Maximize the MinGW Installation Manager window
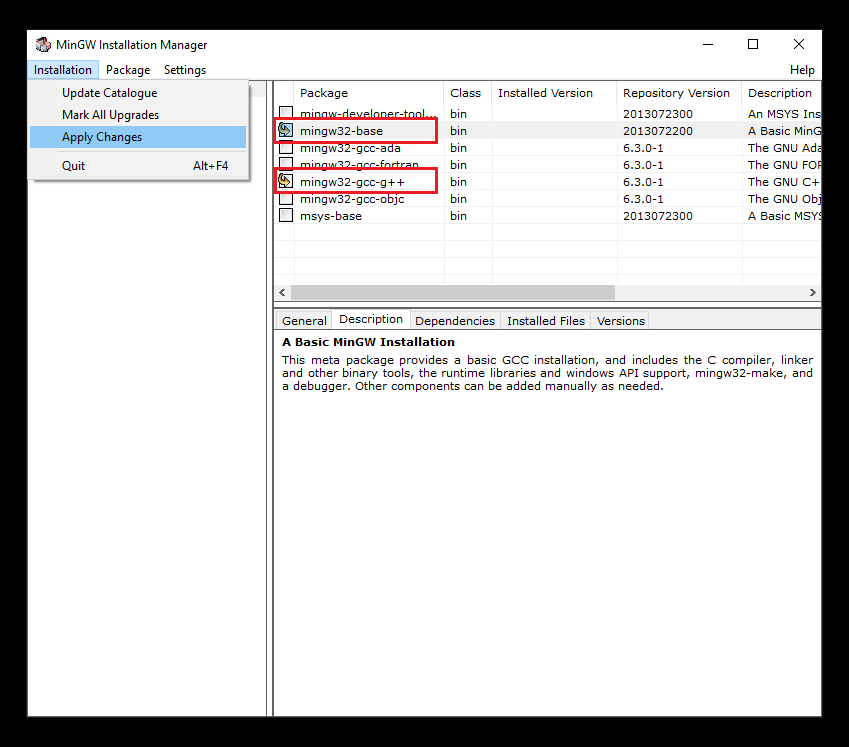849x747 pixels. (x=753, y=44)
